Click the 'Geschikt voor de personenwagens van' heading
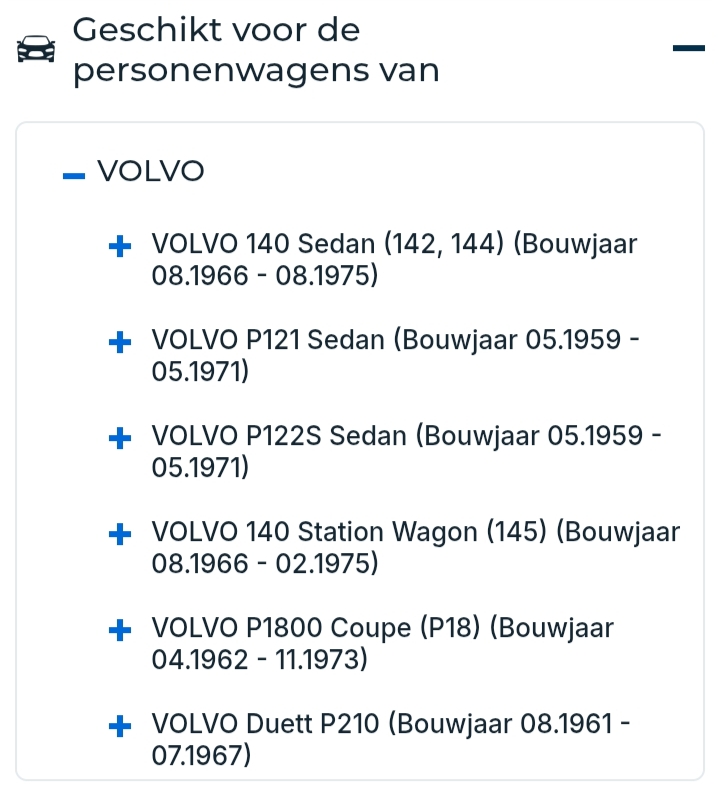Screen dimensions: 720x798 coord(256,50)
